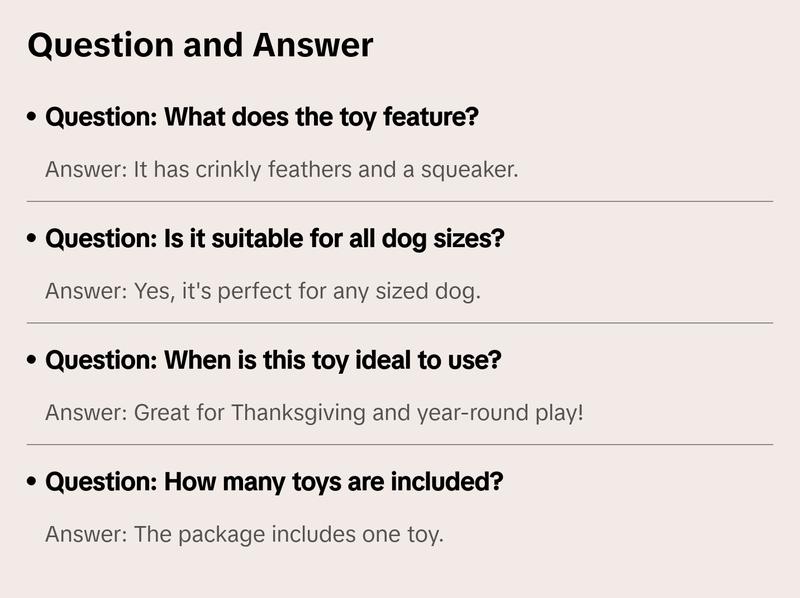Click the answer 'The package includes one toy'
Screen dimensions: 800x598
click(244, 535)
